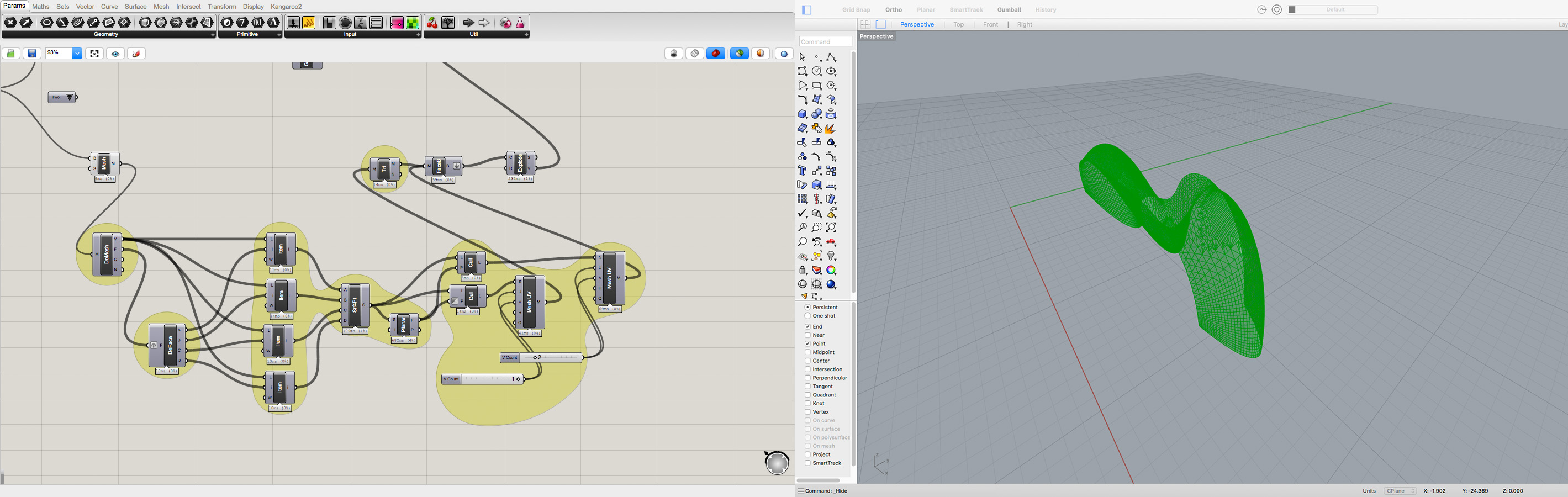Open the 'Two' value list dropdown
The height and width of the screenshot is (497, 1568).
click(x=70, y=97)
